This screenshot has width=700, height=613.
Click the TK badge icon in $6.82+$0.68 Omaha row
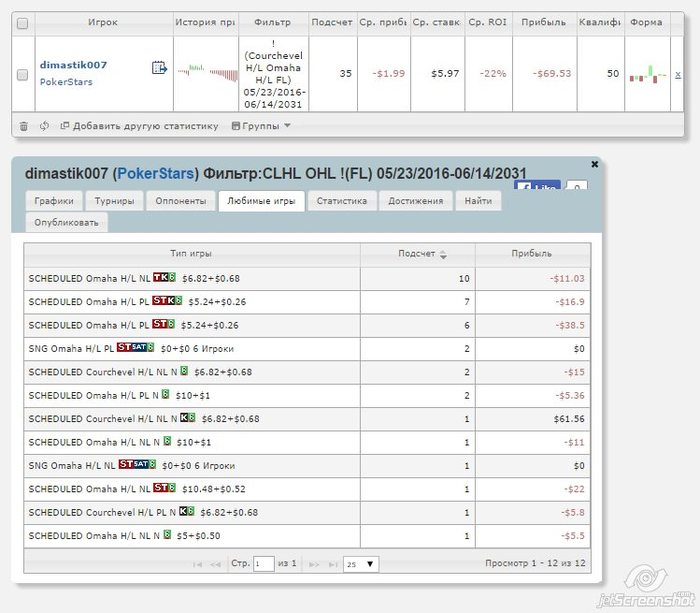(x=164, y=277)
